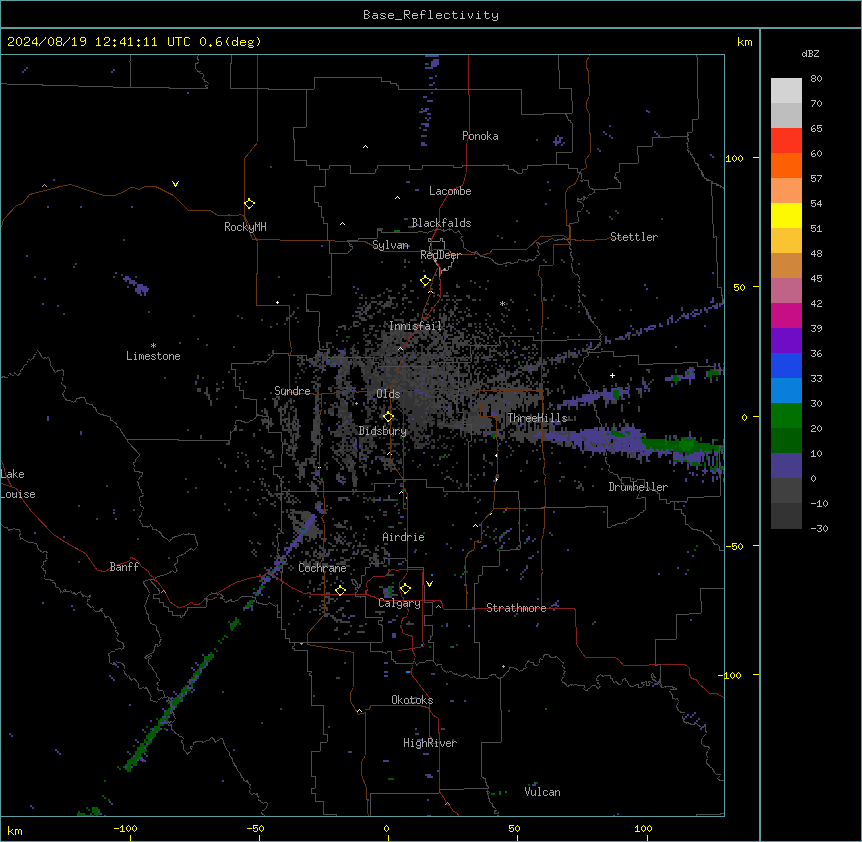The width and height of the screenshot is (862, 842).
Task: Pick the light gray 80–70 dBZ swatch
Action: [x=786, y=91]
